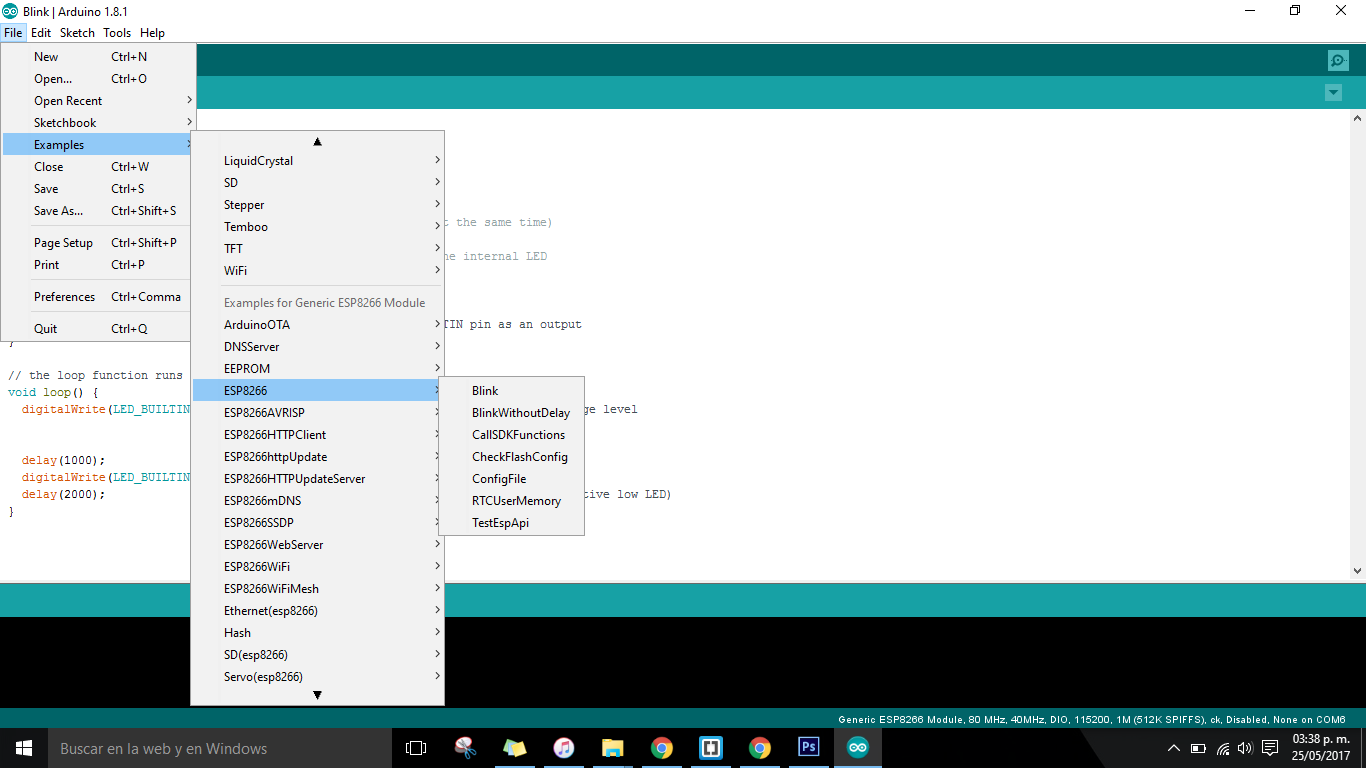Open the Help menu
The height and width of the screenshot is (768, 1366).
pos(152,33)
